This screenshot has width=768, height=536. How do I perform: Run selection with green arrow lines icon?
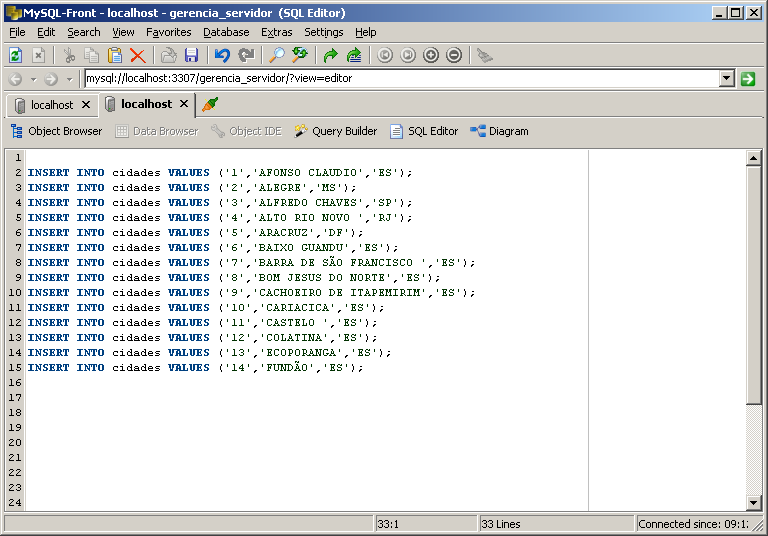coord(354,55)
